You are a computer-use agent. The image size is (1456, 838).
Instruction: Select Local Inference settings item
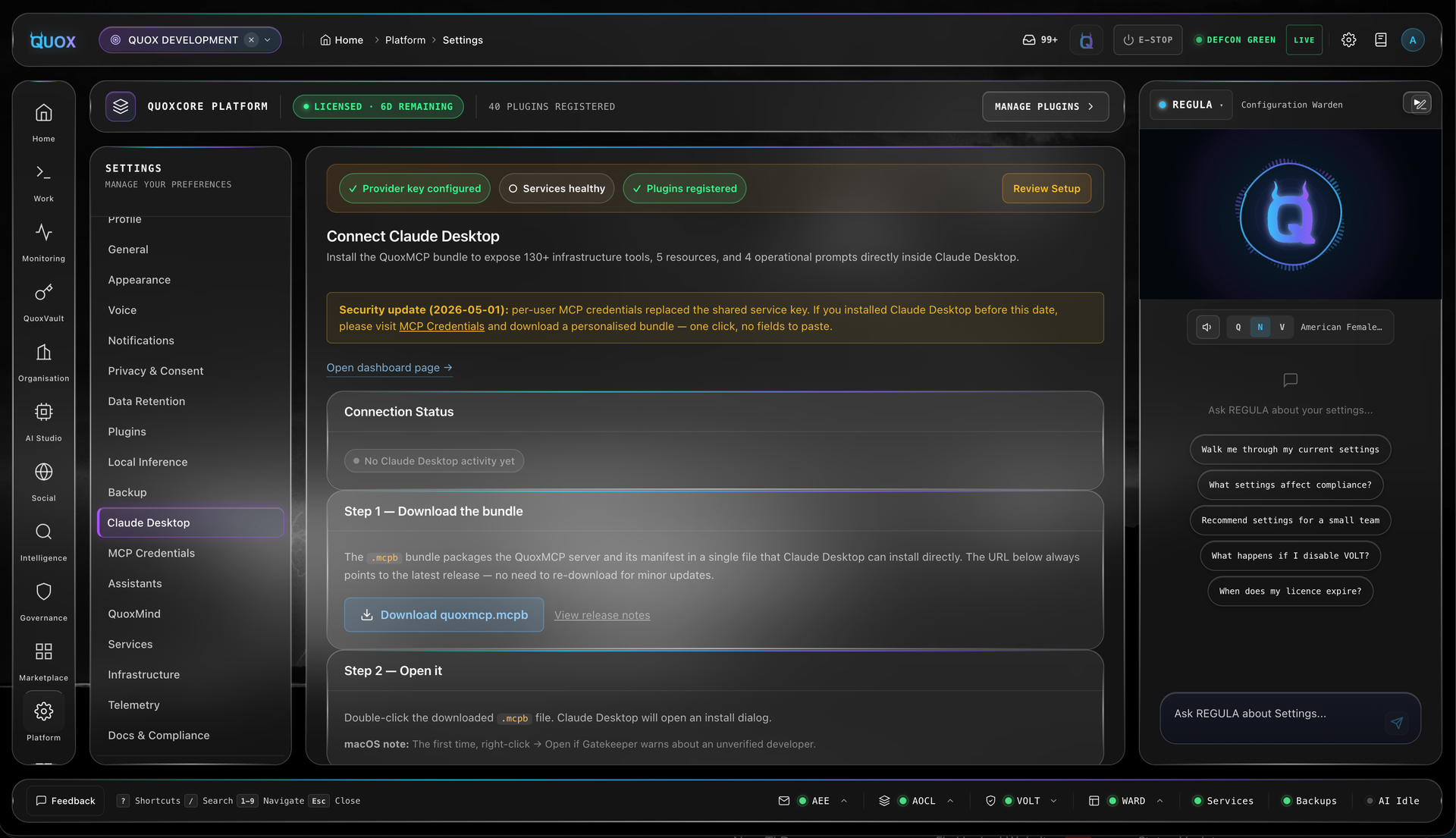[x=190, y=462]
